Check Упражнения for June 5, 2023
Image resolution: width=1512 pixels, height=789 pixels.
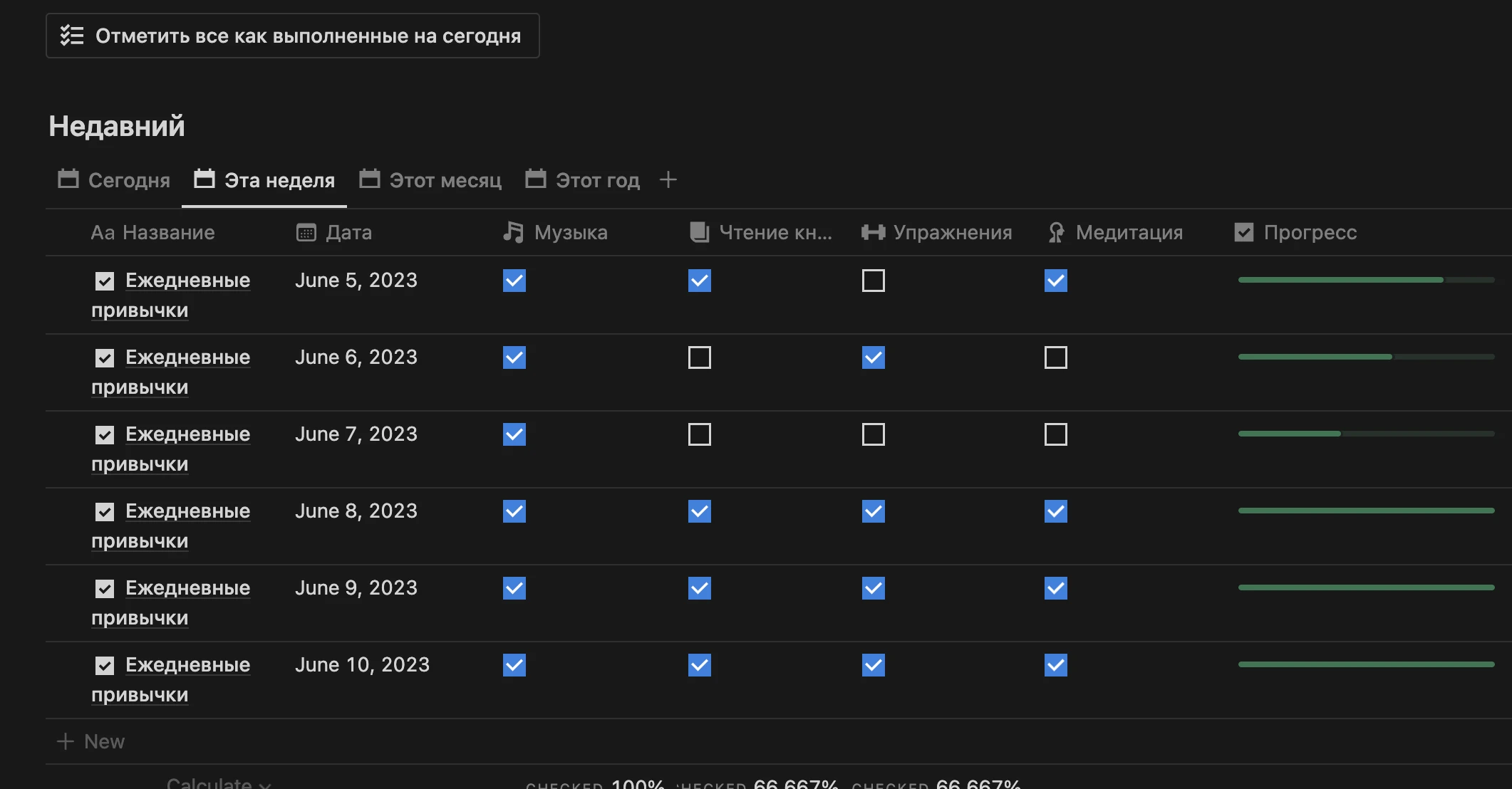(874, 281)
